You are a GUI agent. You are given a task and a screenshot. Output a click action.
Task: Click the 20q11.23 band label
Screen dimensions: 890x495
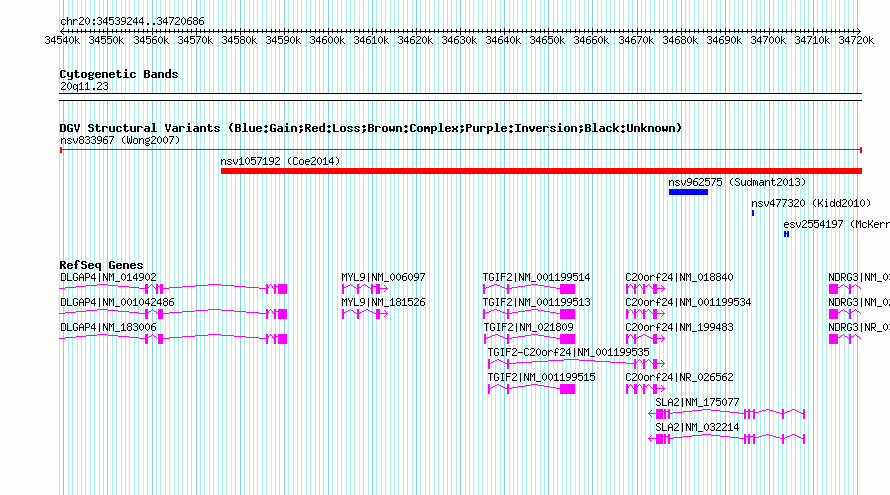[84, 86]
